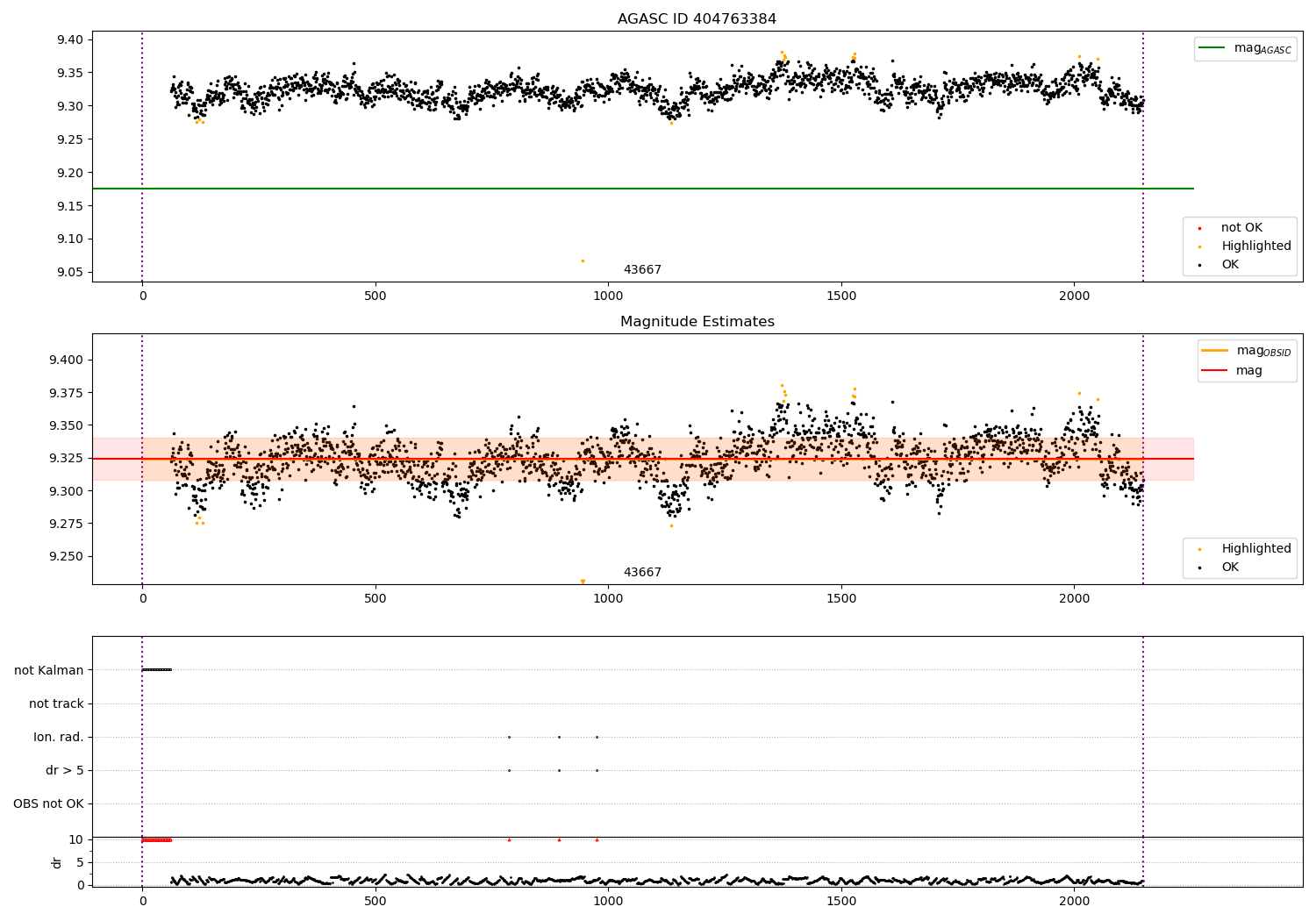Click the '9.375' y-axis tick label
Viewport: 1316px width, 921px height.
coord(67,393)
